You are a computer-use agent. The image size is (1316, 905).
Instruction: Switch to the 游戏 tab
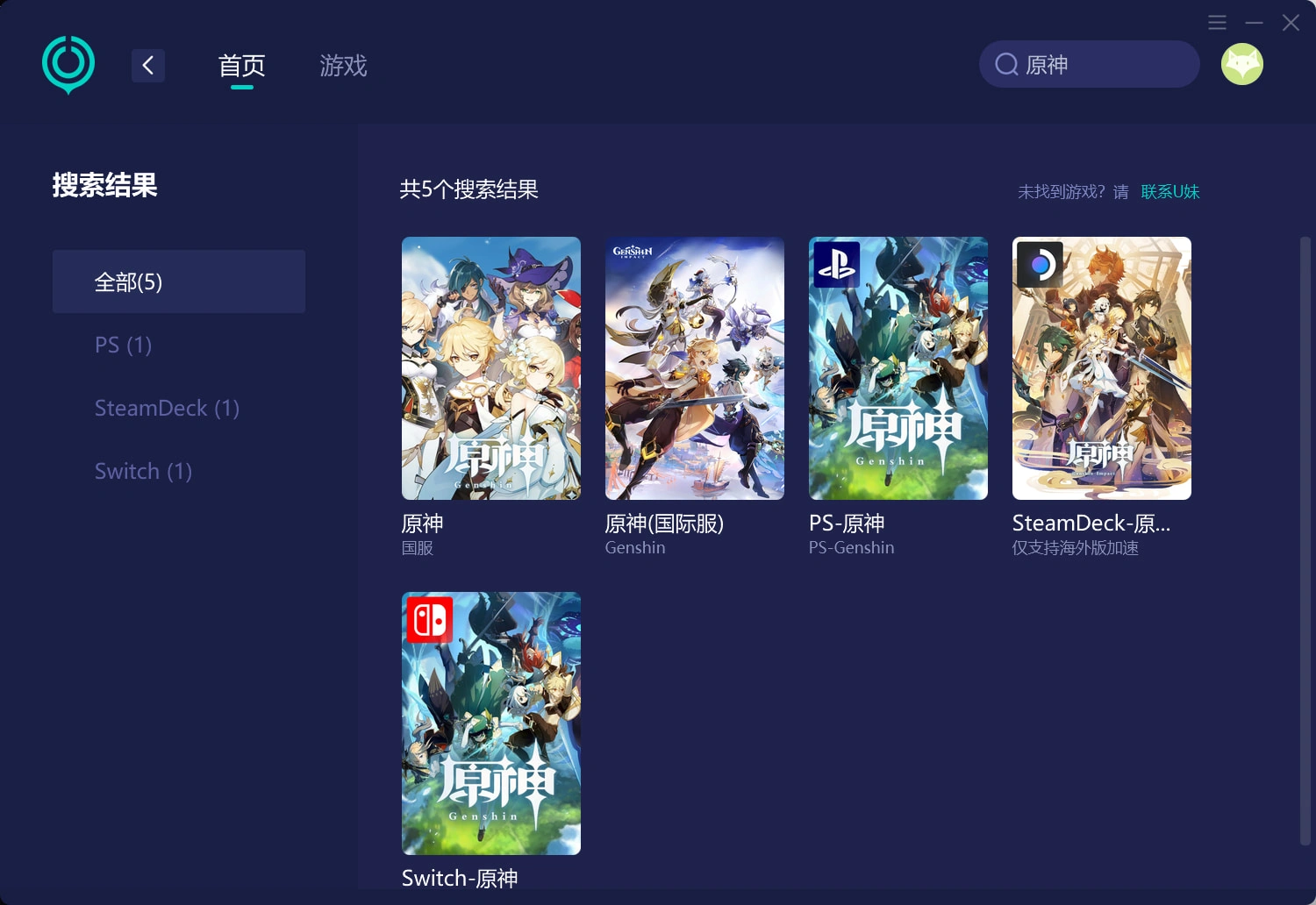(x=343, y=66)
